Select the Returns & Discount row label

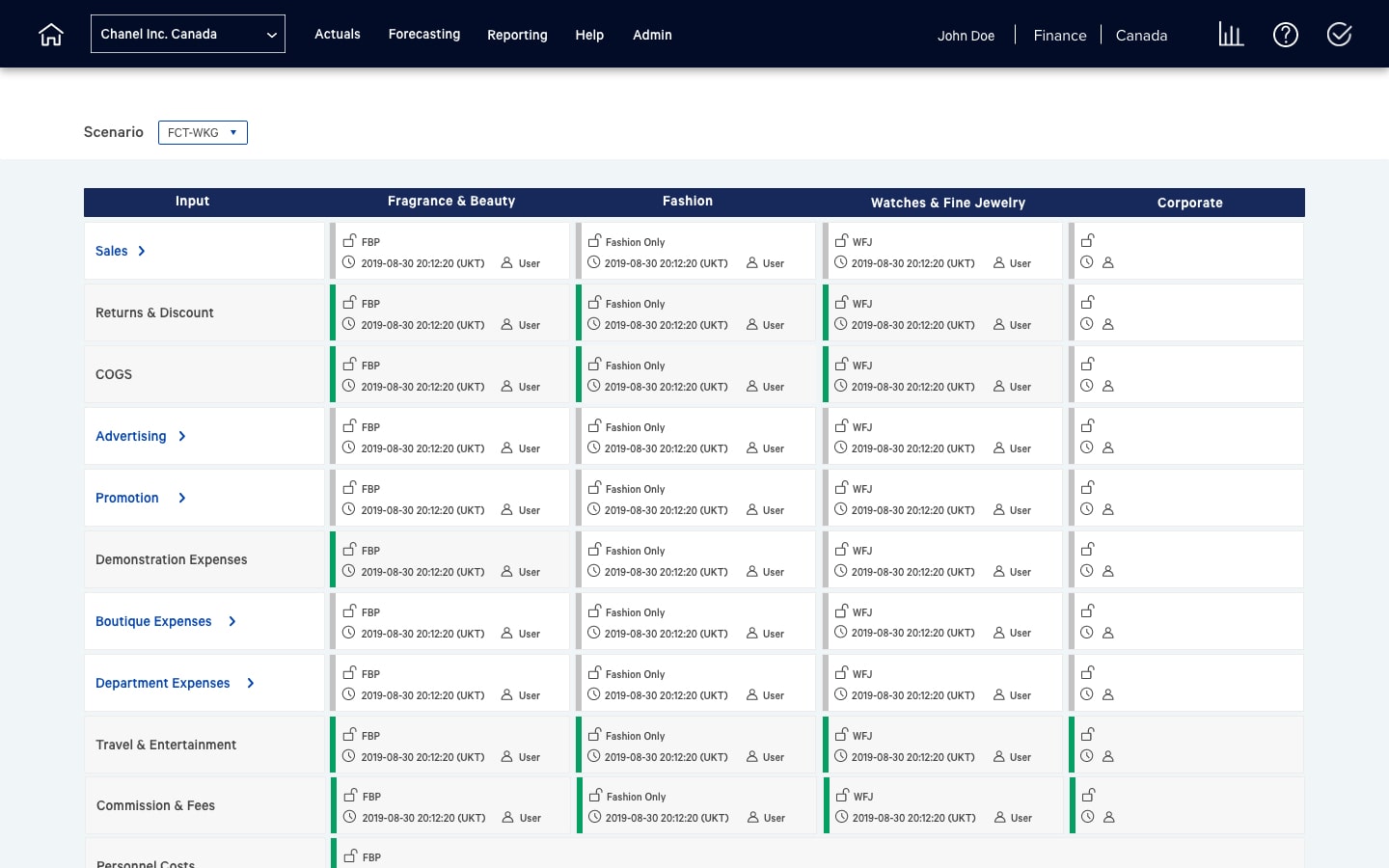coord(154,312)
